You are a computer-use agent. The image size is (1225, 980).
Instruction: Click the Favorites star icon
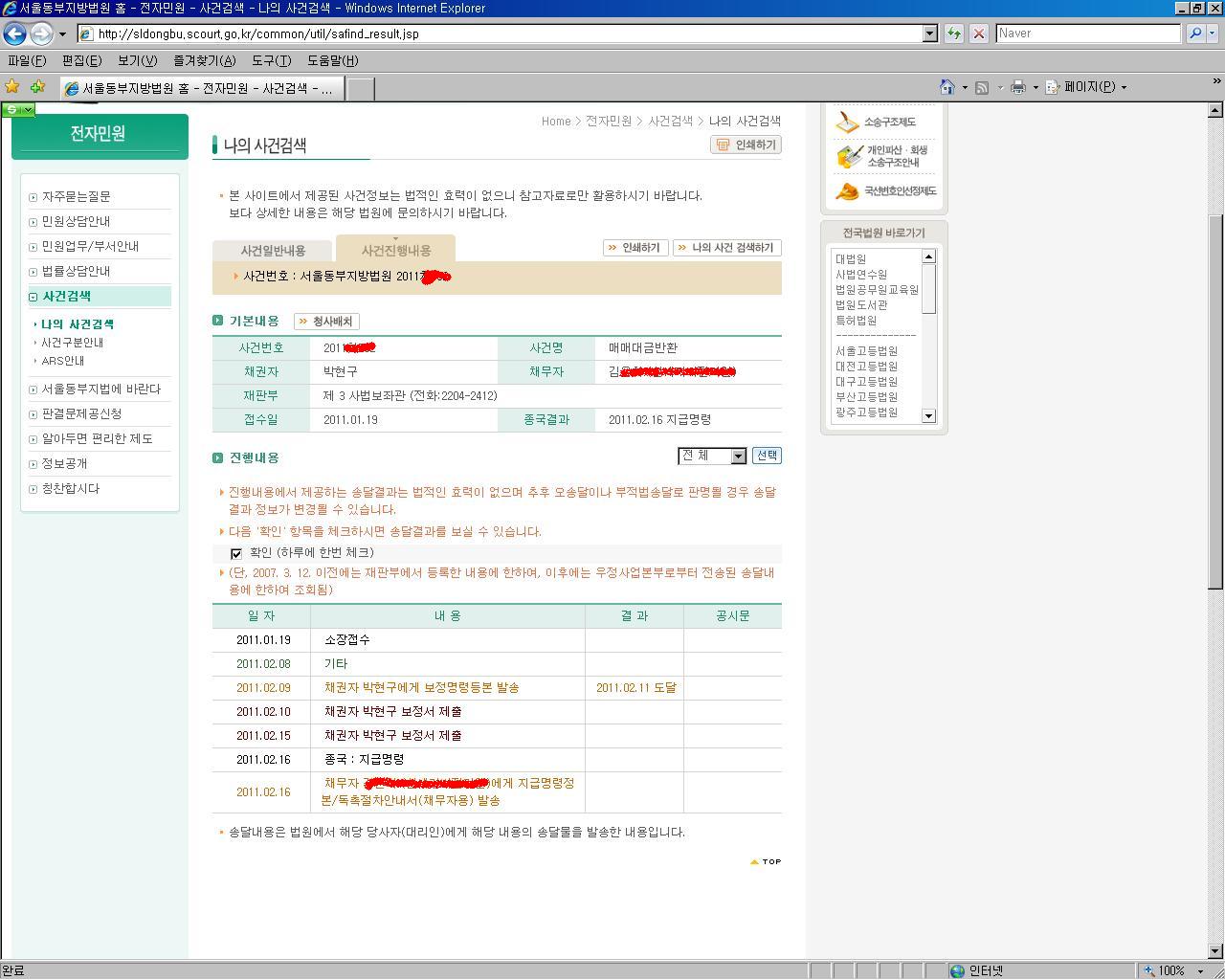tap(12, 87)
